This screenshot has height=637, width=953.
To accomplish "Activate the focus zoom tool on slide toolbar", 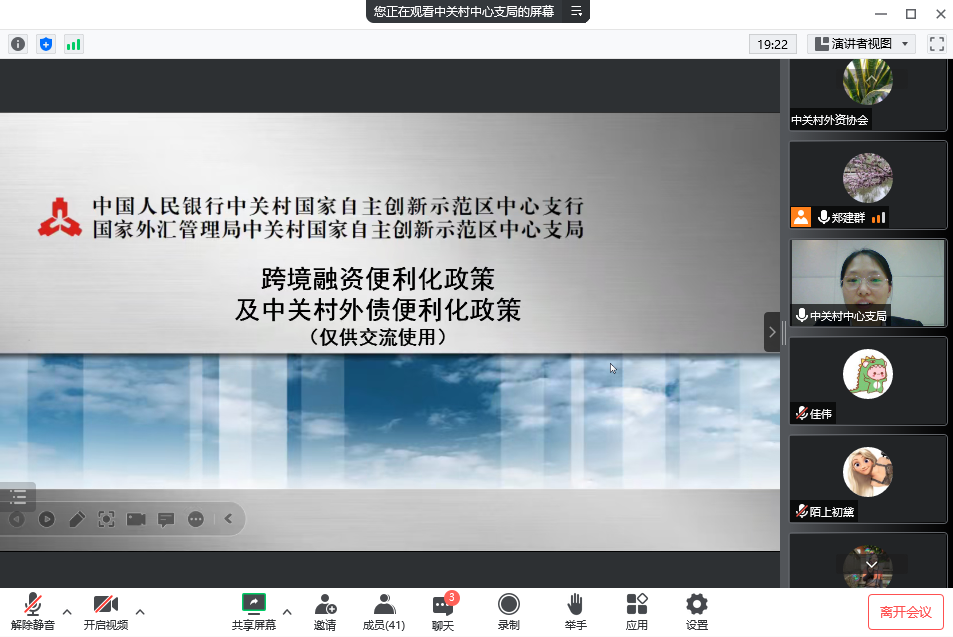I will pyautogui.click(x=106, y=519).
